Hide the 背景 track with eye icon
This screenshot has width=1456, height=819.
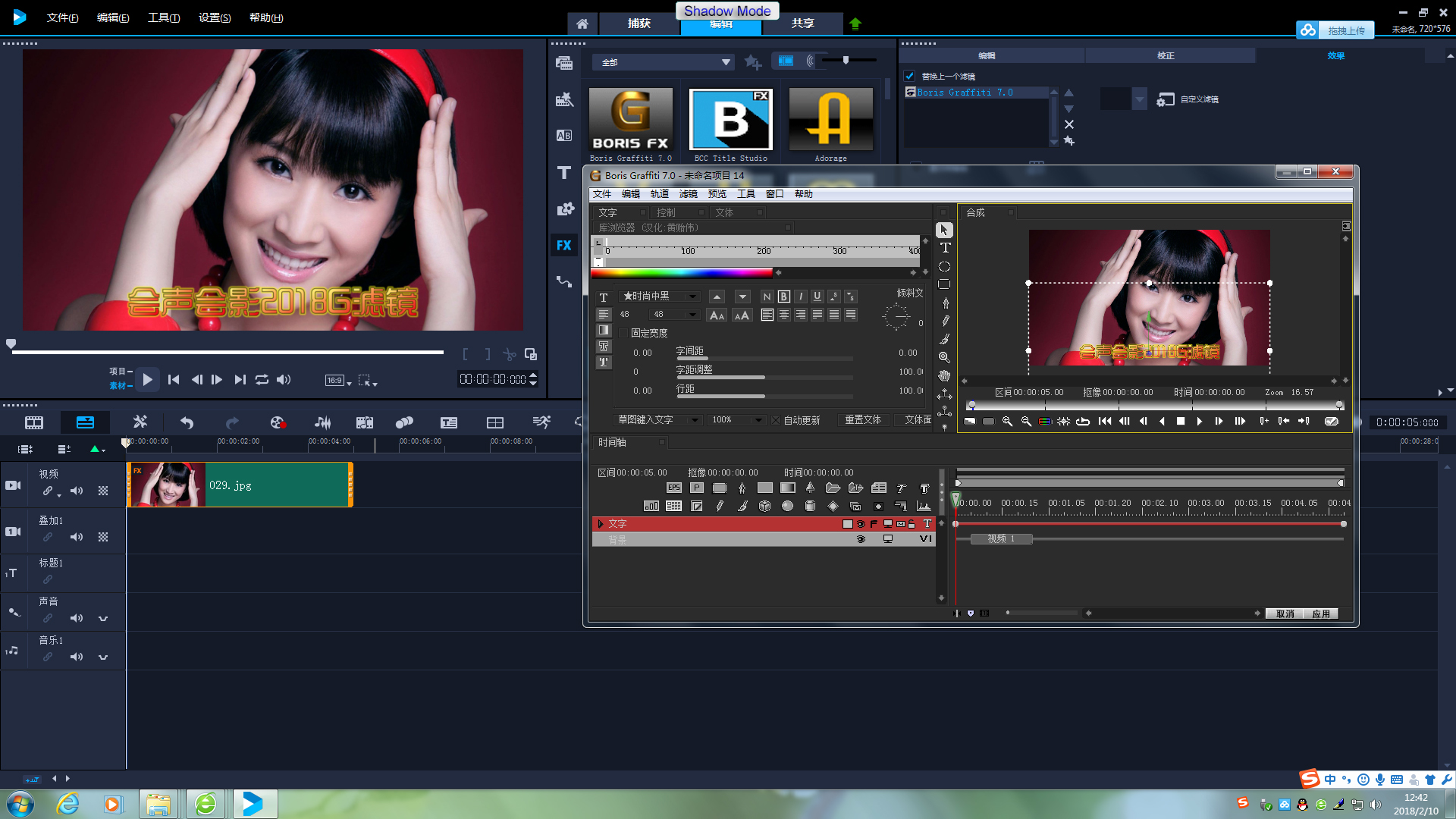click(861, 539)
